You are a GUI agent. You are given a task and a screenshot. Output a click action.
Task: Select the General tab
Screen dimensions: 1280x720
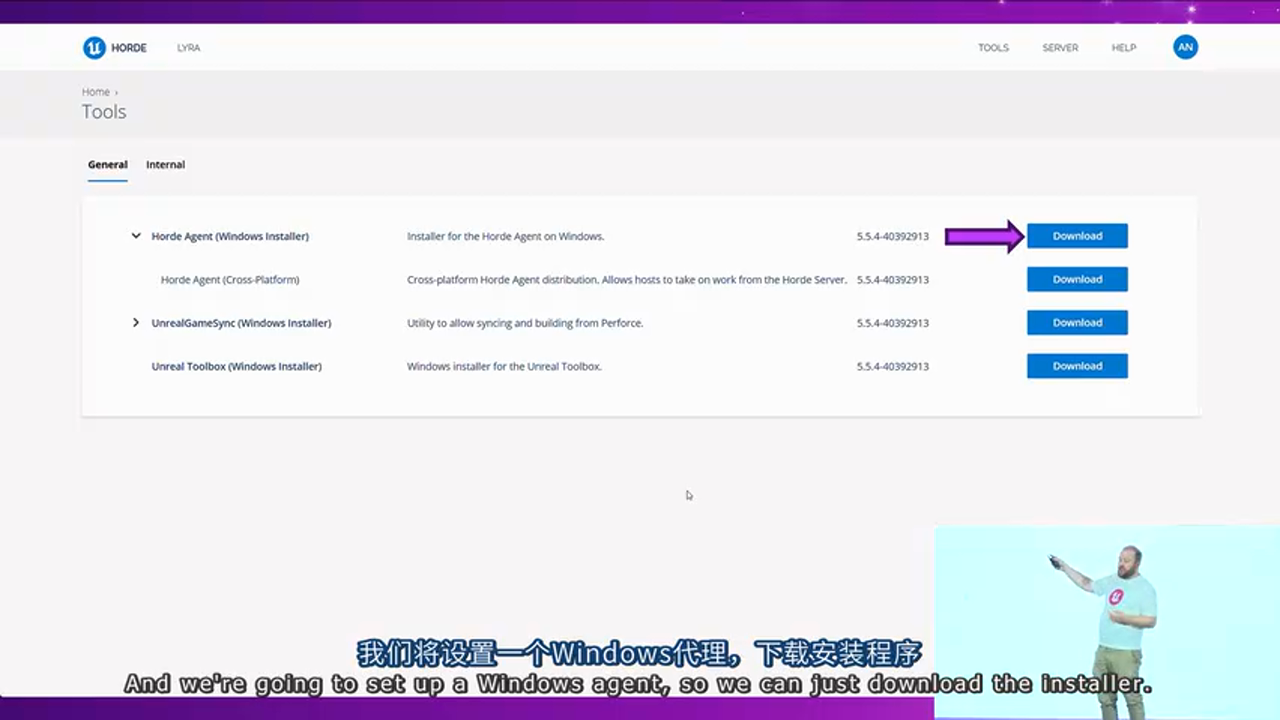[107, 164]
